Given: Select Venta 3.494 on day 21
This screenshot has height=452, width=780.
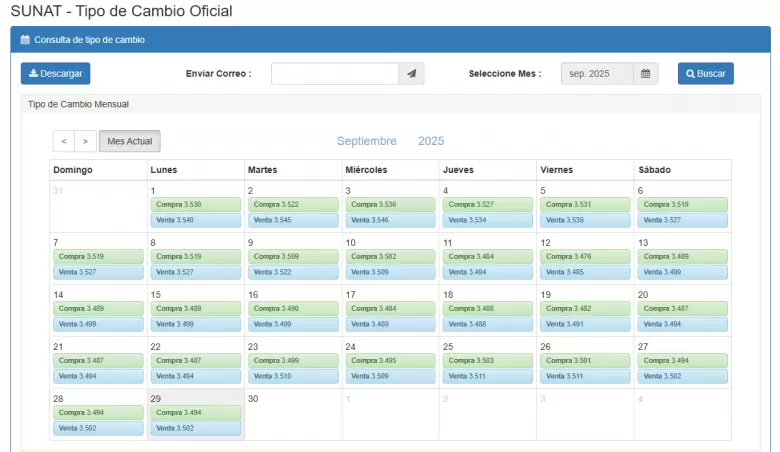Looking at the screenshot, I should click(98, 376).
